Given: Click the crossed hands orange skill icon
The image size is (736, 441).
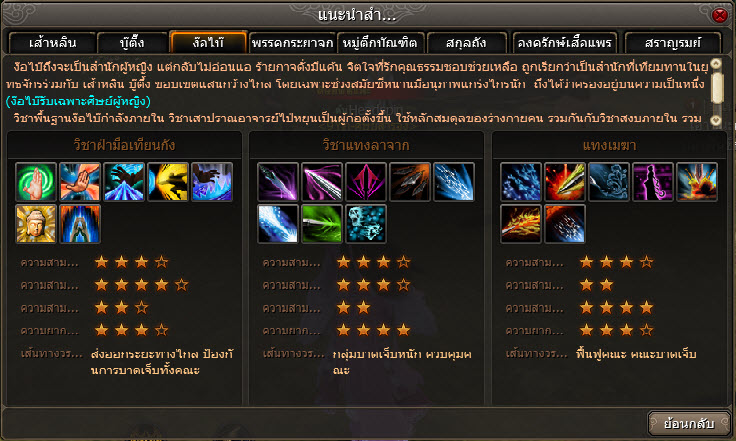Looking at the screenshot, I should tap(80, 182).
